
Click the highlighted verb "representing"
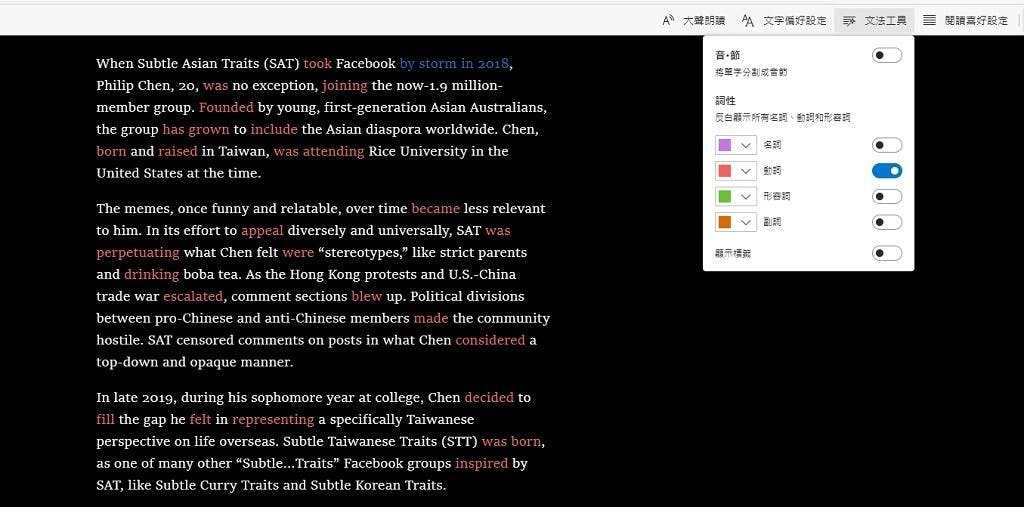(x=273, y=419)
